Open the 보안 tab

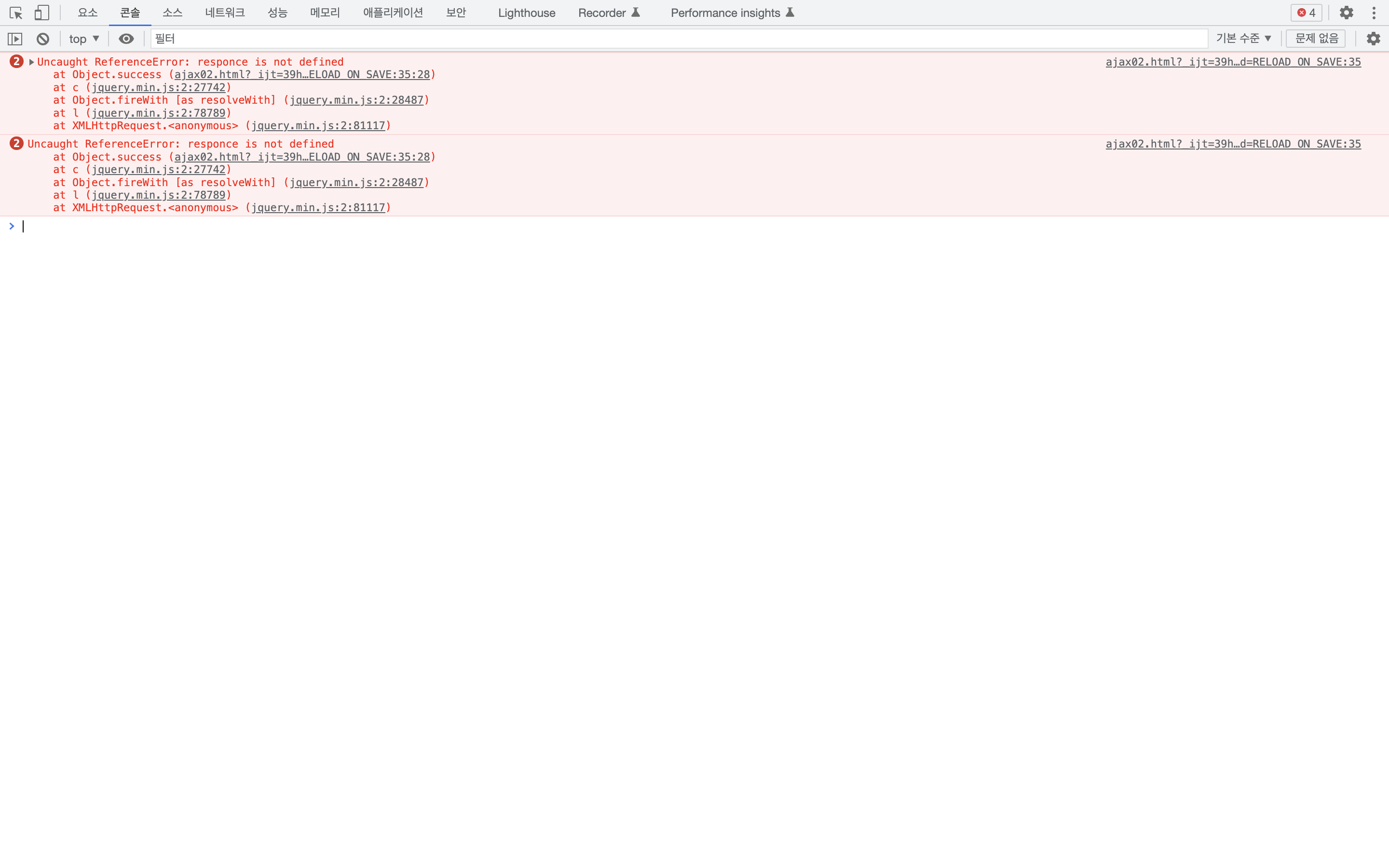coord(456,13)
